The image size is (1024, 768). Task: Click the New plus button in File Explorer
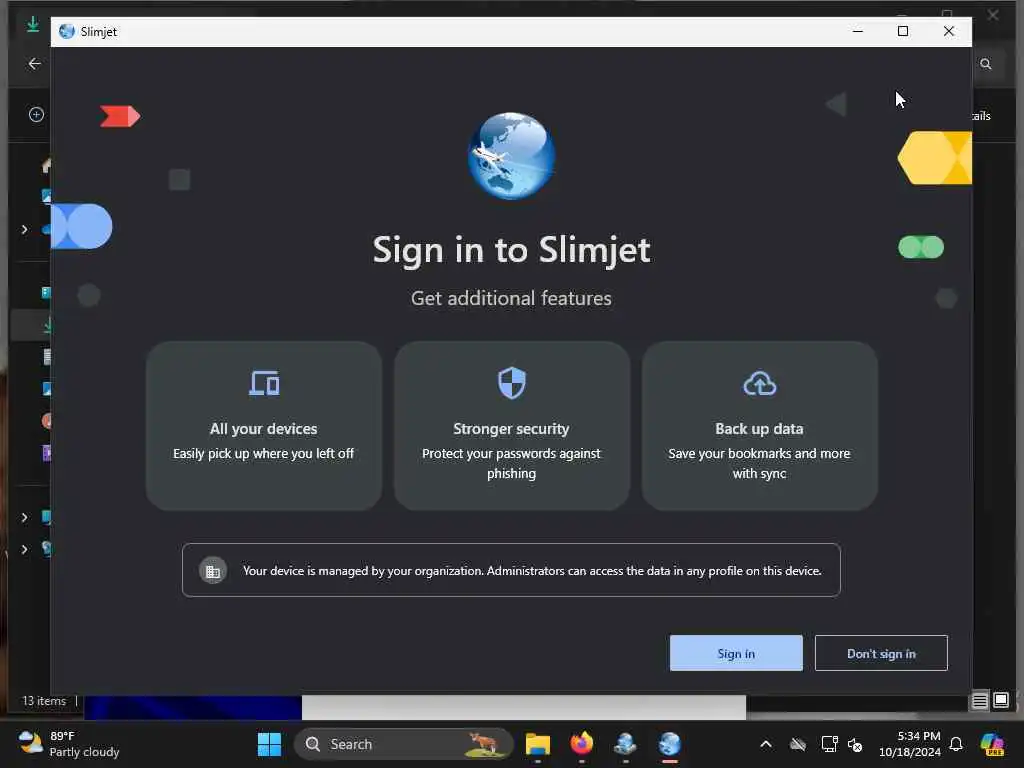(37, 115)
